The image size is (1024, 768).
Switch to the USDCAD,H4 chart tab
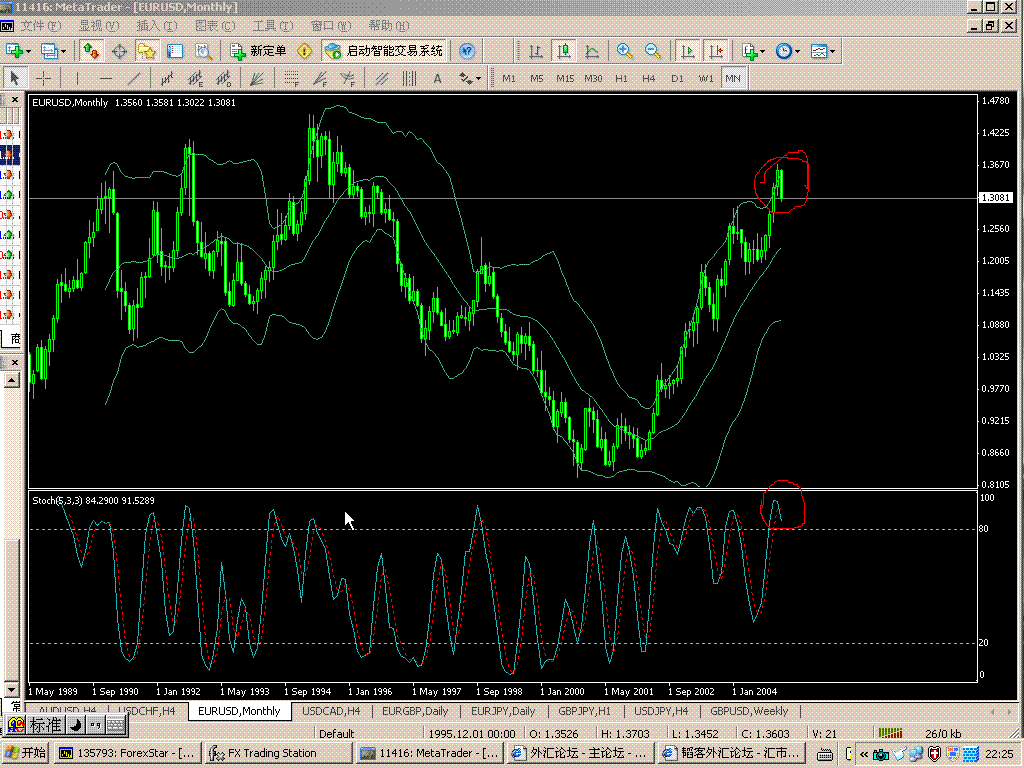[331, 711]
